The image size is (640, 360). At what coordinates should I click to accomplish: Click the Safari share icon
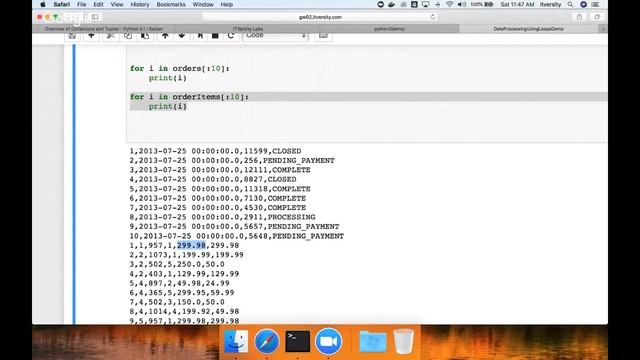tap(579, 17)
